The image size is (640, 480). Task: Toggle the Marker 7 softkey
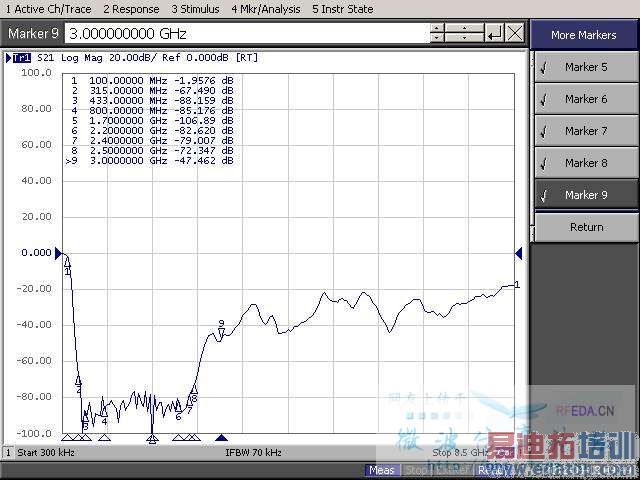[x=586, y=131]
